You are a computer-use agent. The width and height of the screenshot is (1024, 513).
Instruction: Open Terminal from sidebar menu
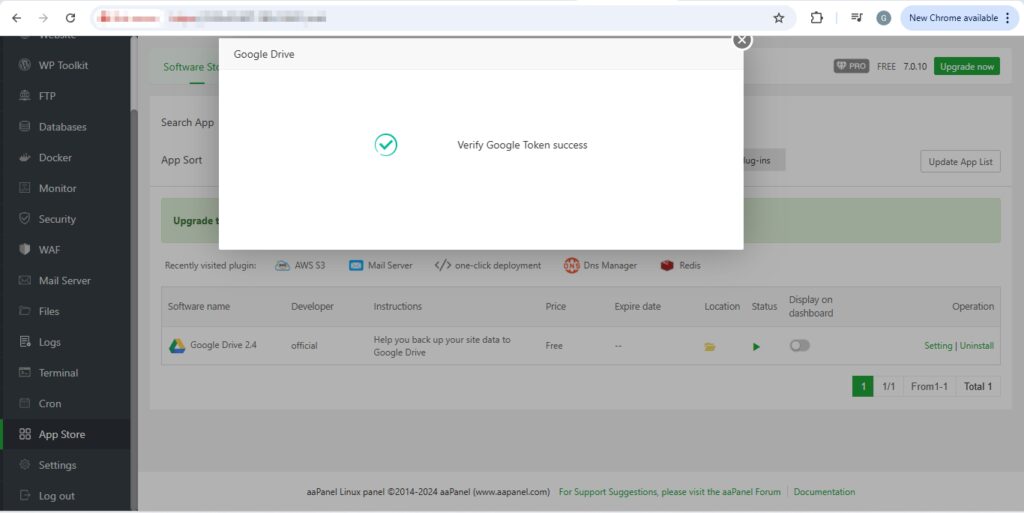[58, 373]
